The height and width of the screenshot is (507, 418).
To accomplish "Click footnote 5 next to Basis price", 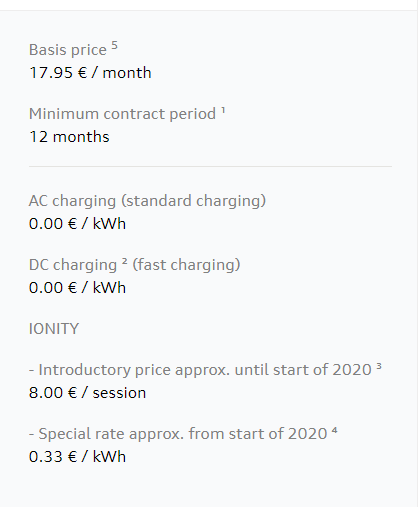I will (114, 45).
